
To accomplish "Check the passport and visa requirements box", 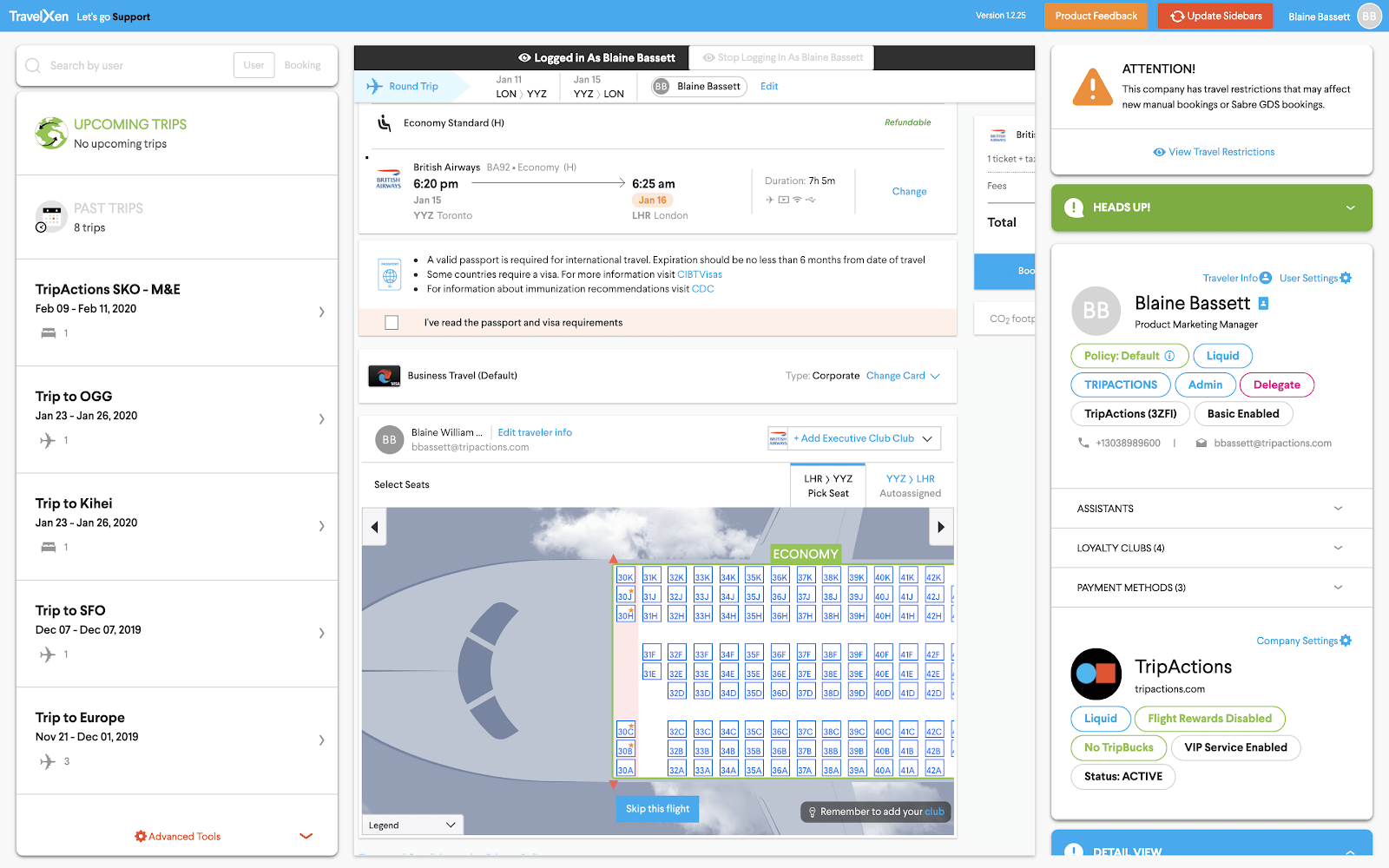I will [x=392, y=323].
